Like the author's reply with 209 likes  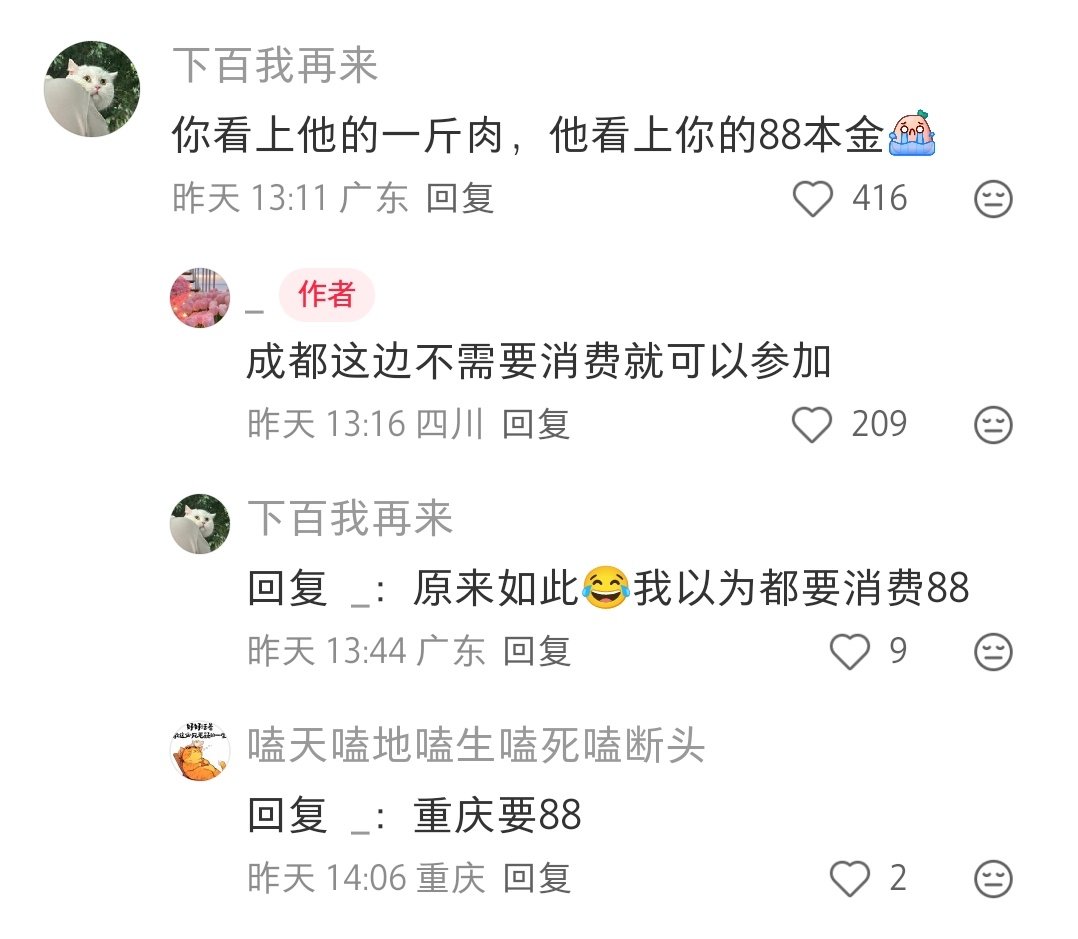(x=812, y=424)
